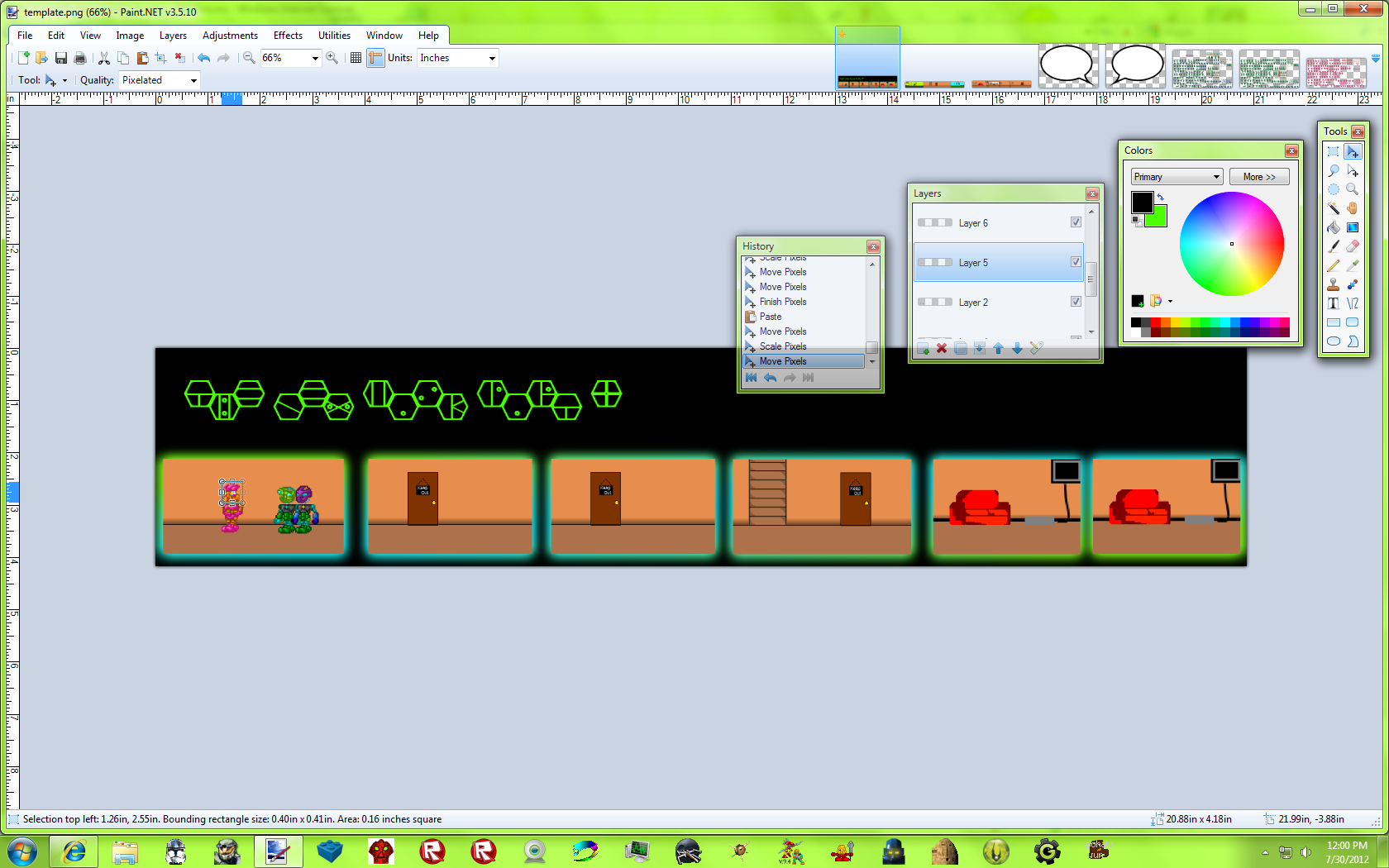Toggle visibility of Layer 5

tap(1076, 262)
